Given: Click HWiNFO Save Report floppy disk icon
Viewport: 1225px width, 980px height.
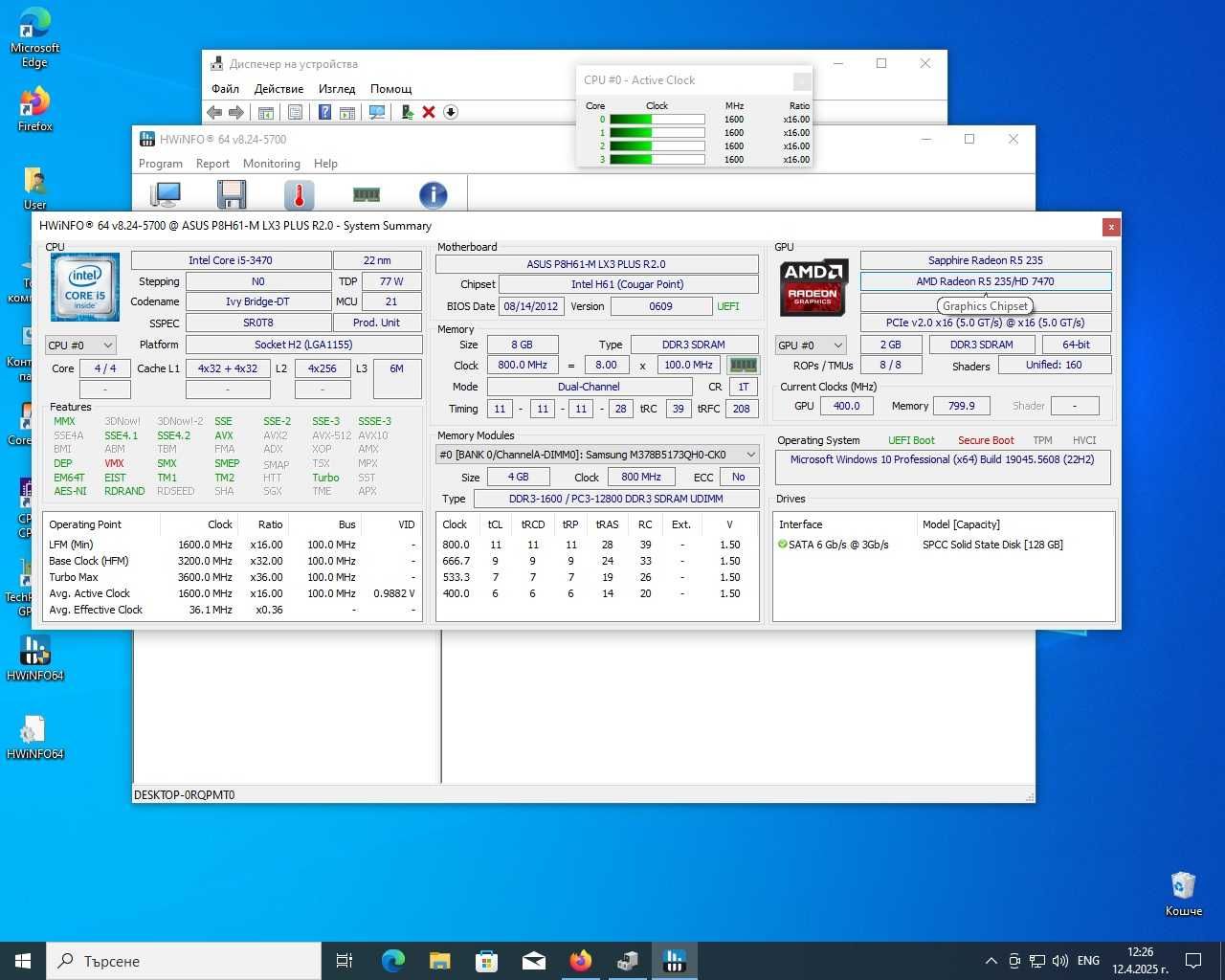Looking at the screenshot, I should click(x=232, y=194).
